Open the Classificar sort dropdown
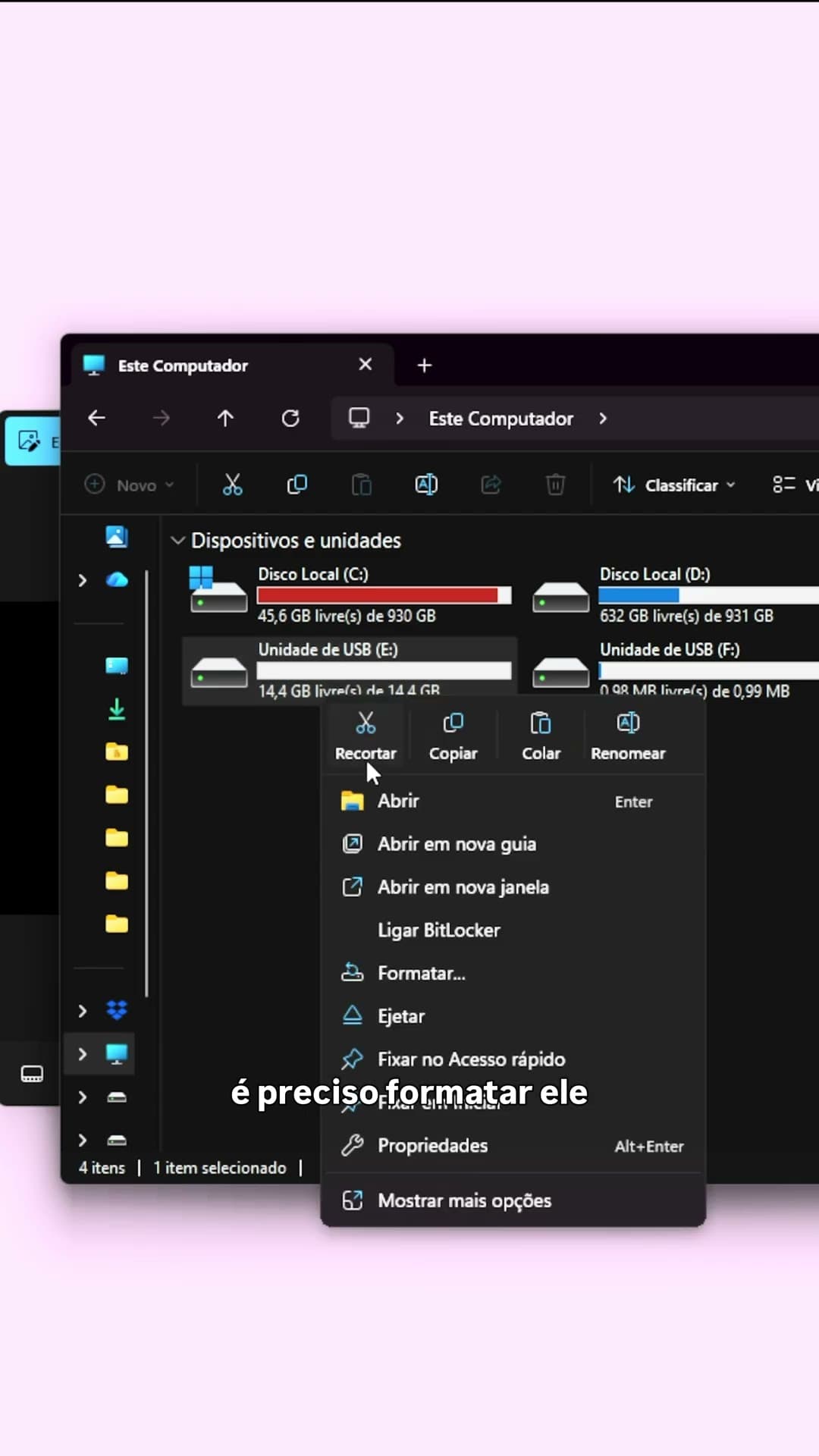Screen dimensions: 819x1456 point(674,485)
